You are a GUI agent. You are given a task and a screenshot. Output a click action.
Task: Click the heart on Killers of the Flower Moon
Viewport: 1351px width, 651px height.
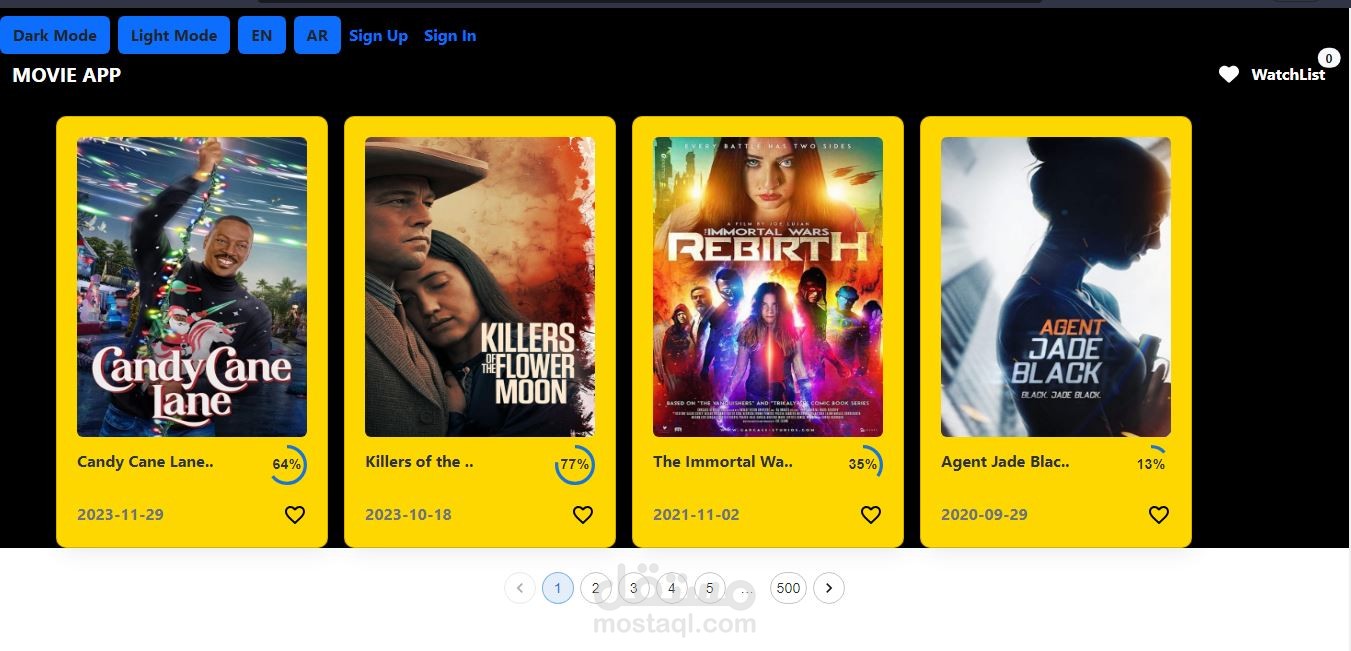click(x=583, y=514)
